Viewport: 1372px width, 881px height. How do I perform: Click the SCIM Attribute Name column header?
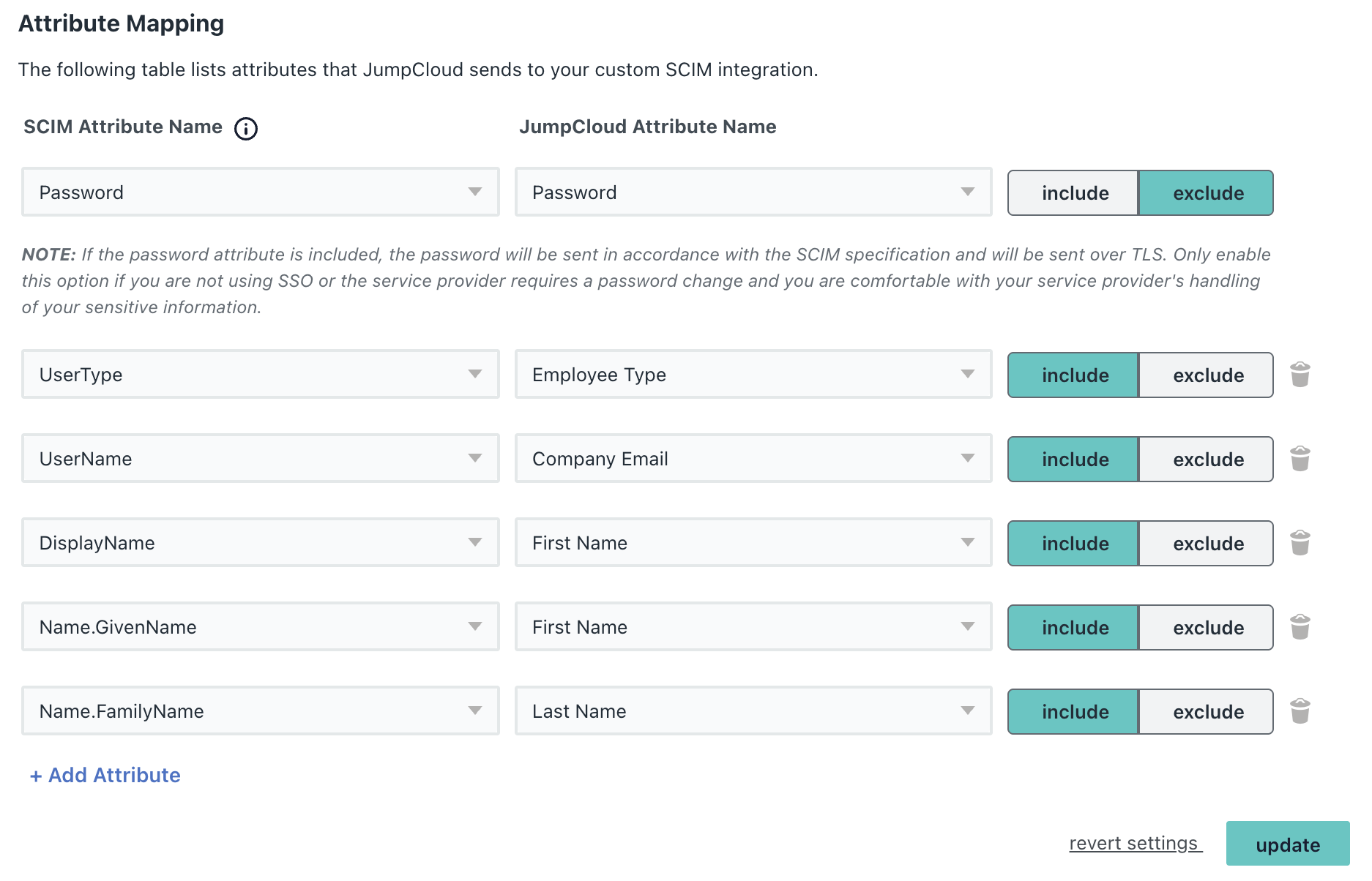(123, 127)
